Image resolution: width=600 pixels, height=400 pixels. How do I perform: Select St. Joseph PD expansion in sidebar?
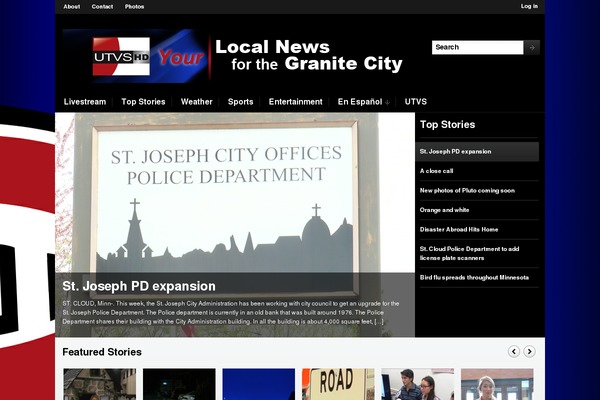(477, 152)
